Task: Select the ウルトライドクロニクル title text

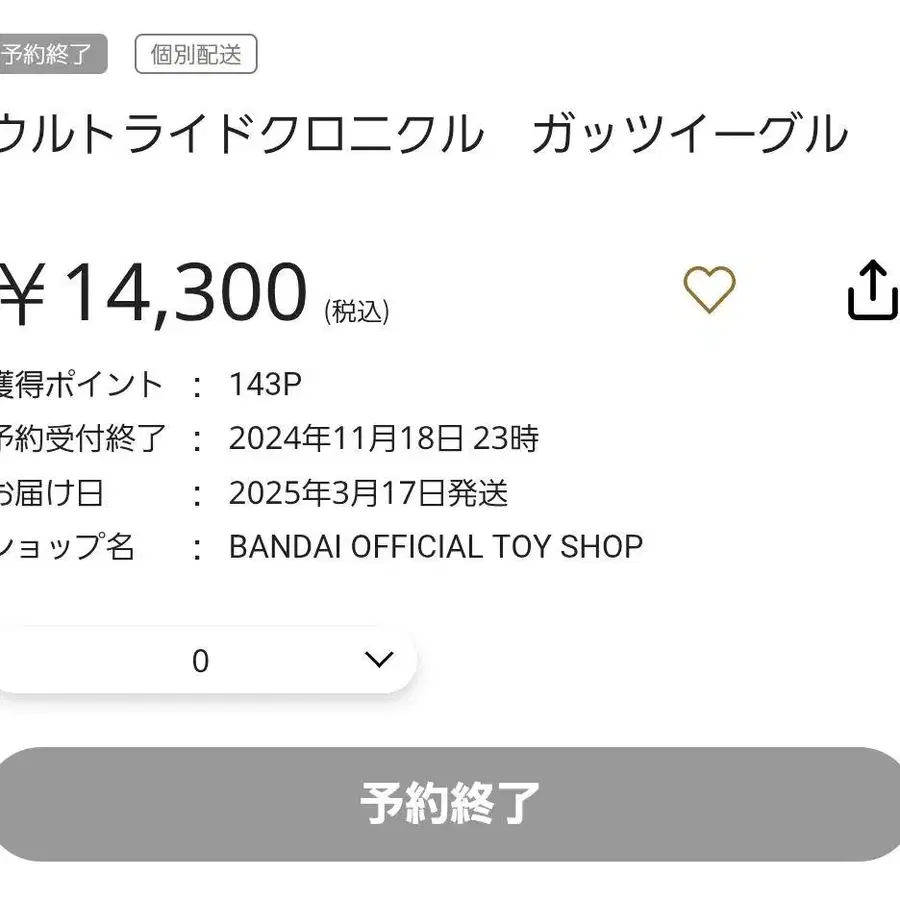Action: pyautogui.click(x=242, y=134)
